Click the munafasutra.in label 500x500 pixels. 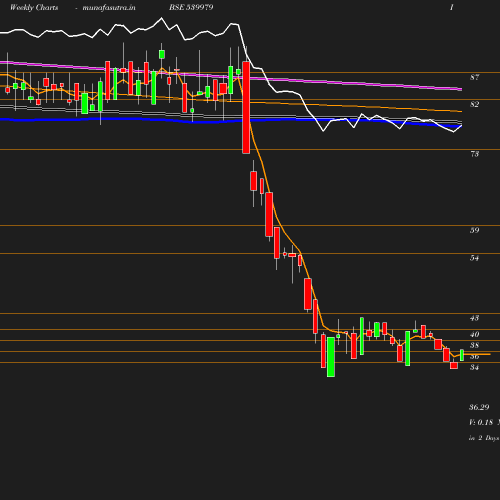point(109,7)
